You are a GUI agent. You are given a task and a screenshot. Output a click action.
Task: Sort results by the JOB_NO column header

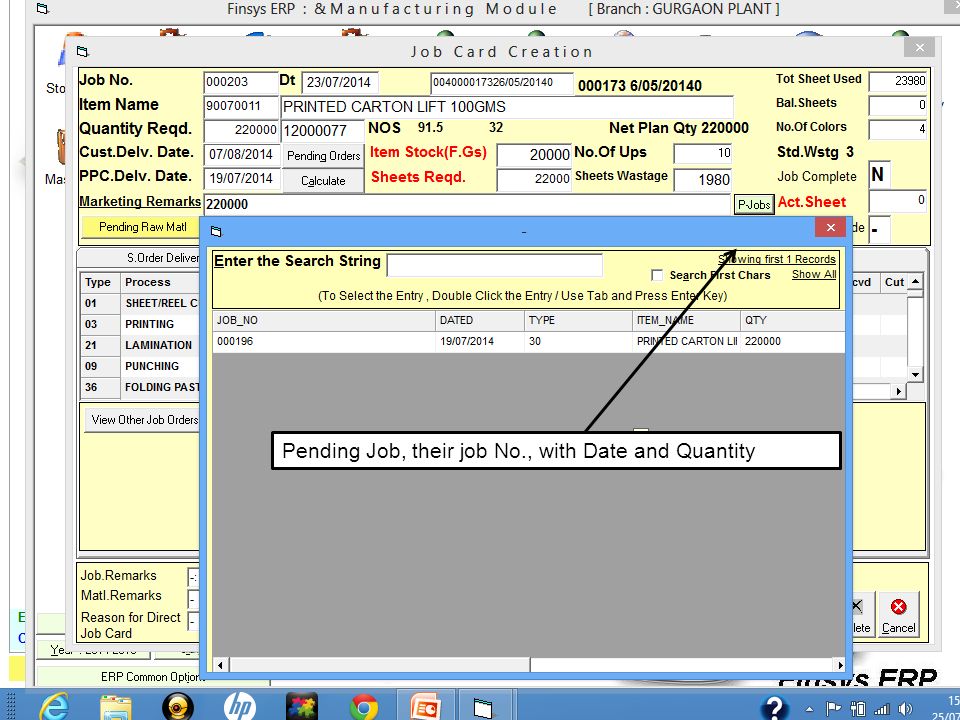coord(324,320)
